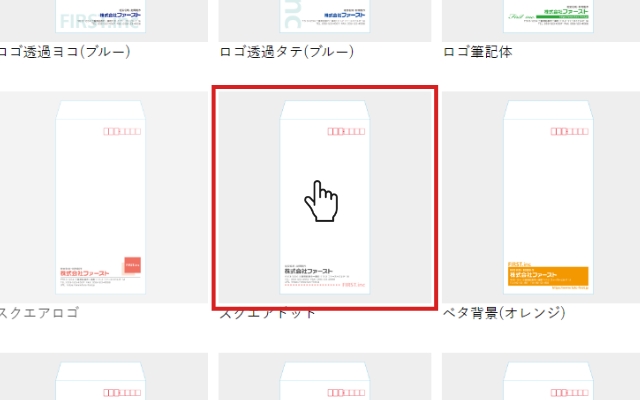Click the ベタ背景(オレンジ) caption text
The image size is (640, 400).
click(x=504, y=313)
